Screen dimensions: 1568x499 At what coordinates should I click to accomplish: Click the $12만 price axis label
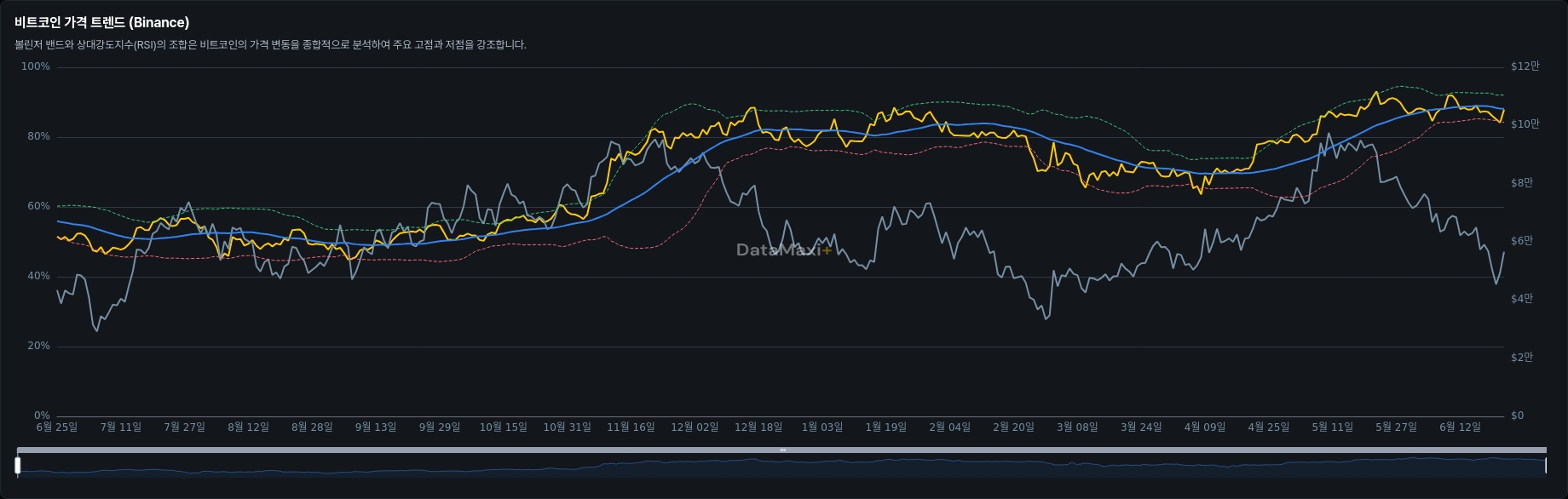(1525, 66)
